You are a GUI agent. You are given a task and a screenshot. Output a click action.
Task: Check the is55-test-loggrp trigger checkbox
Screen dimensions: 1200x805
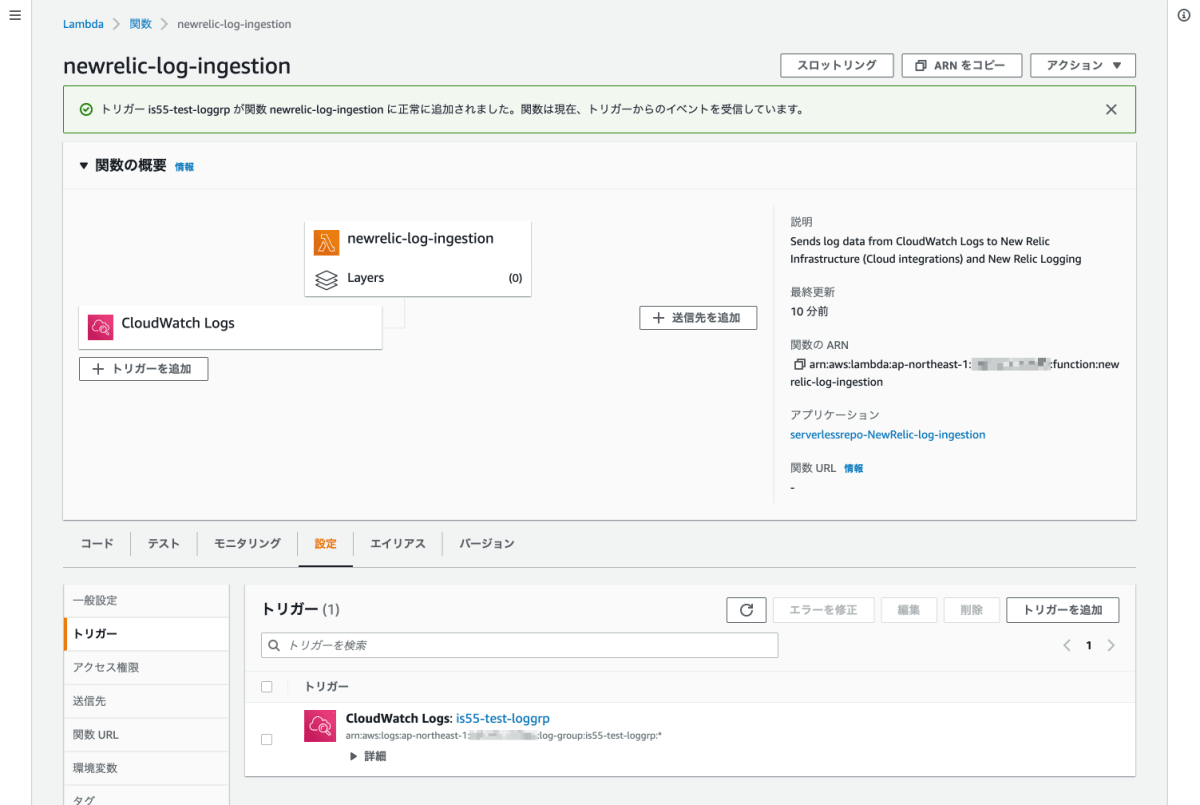point(266,739)
